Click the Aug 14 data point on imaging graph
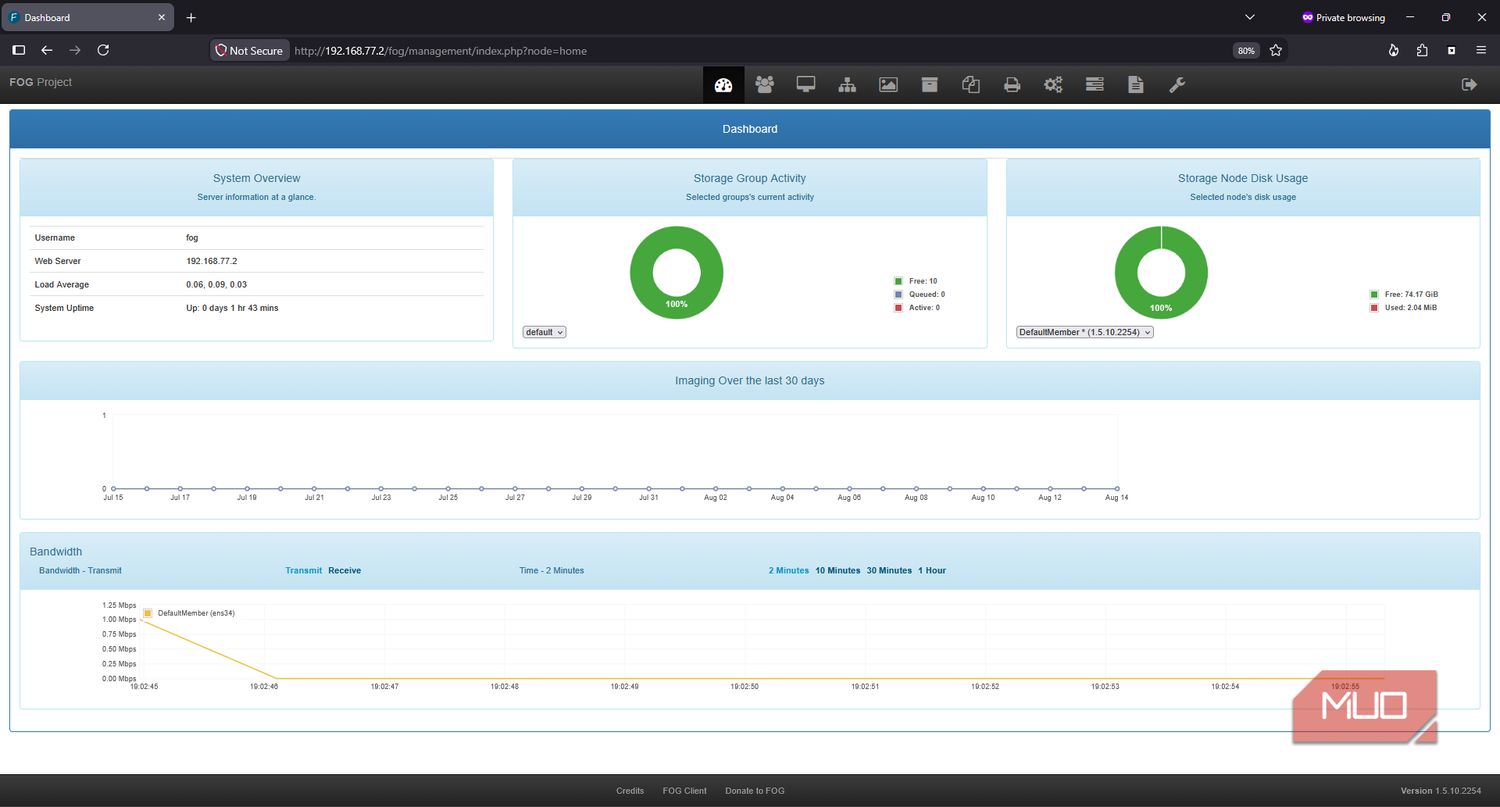Viewport: 1500px width, 807px height. point(1117,489)
